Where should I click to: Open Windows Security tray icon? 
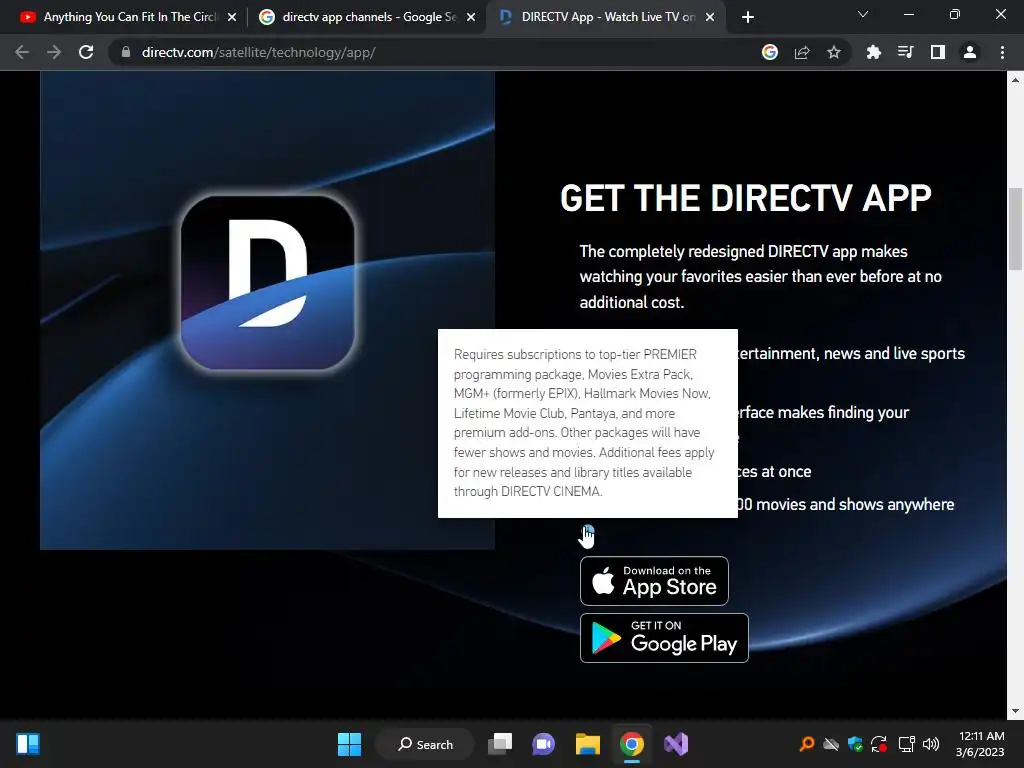855,744
